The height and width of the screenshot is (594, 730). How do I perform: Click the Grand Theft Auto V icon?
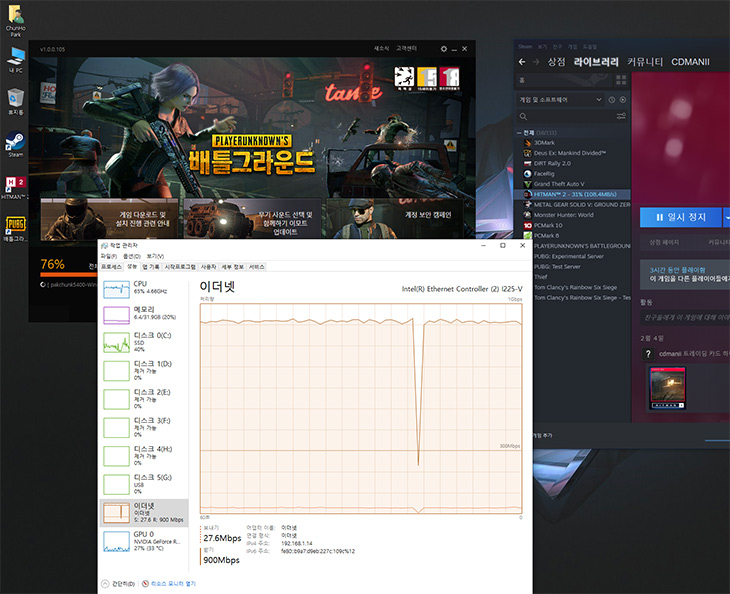pyautogui.click(x=527, y=184)
